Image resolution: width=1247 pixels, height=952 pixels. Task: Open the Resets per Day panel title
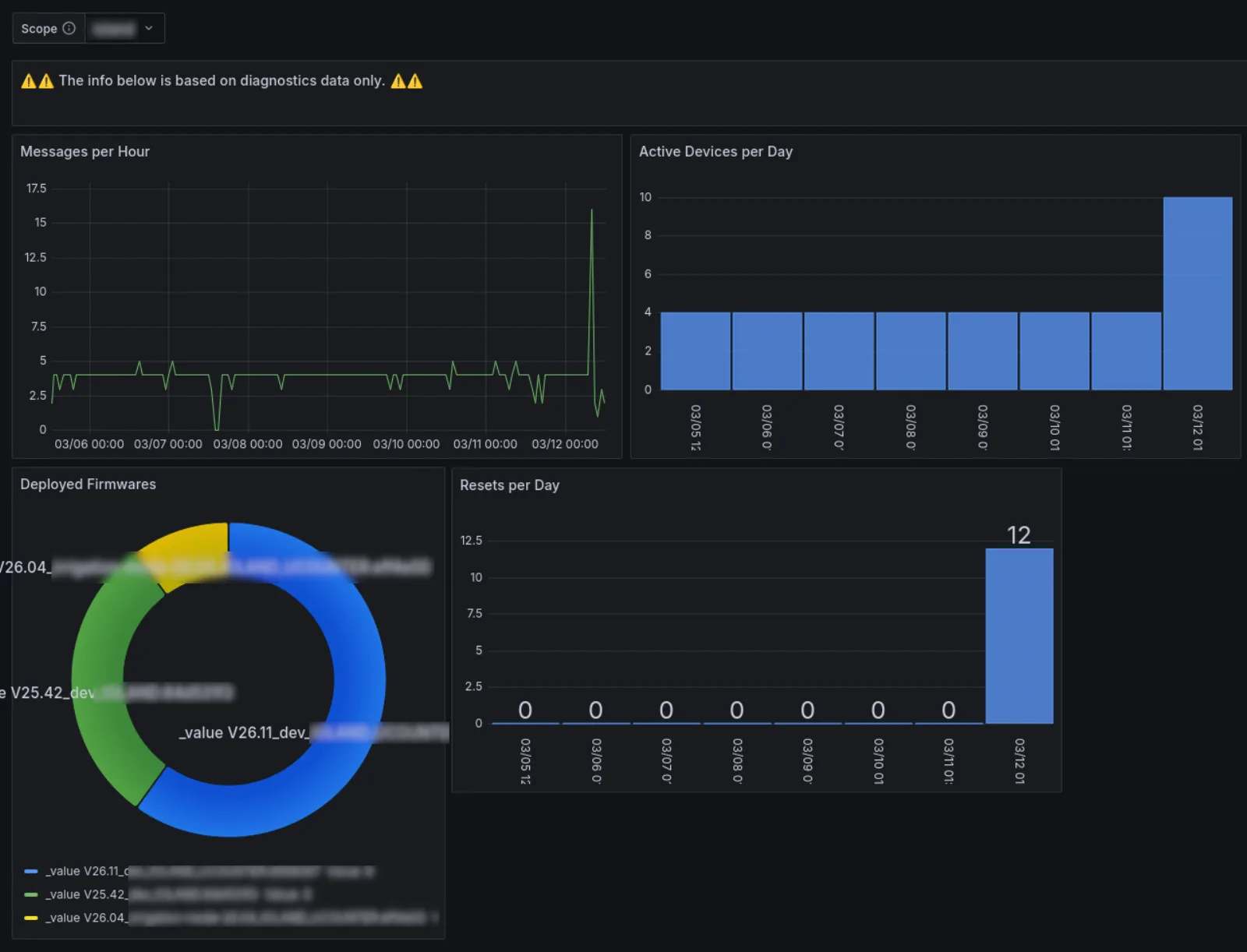point(510,485)
